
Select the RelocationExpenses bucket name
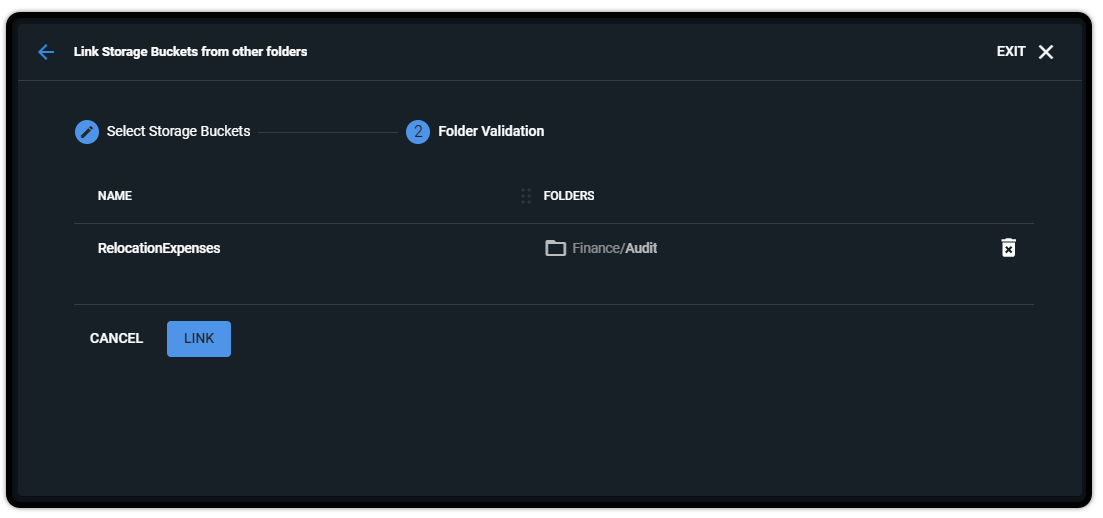(159, 248)
